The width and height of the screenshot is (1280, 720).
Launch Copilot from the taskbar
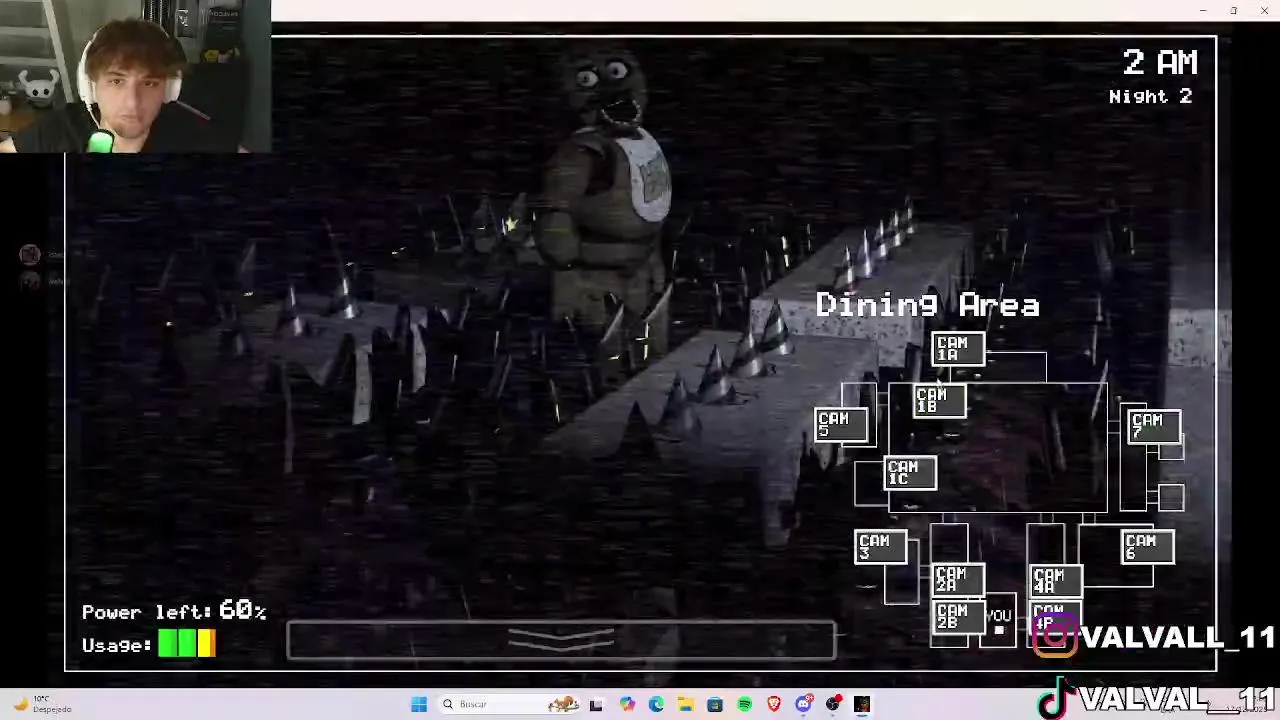tap(627, 704)
